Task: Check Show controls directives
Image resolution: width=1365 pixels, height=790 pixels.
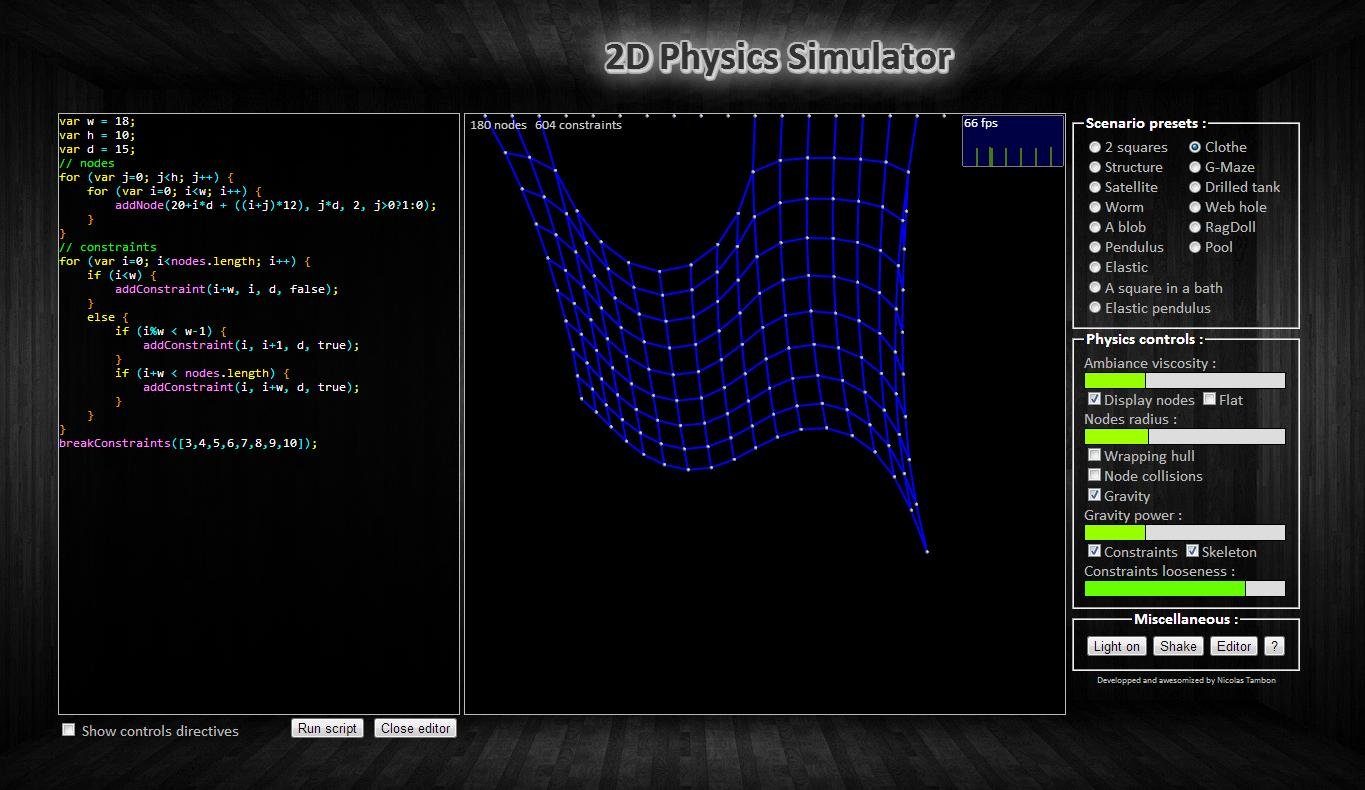Action: (68, 729)
